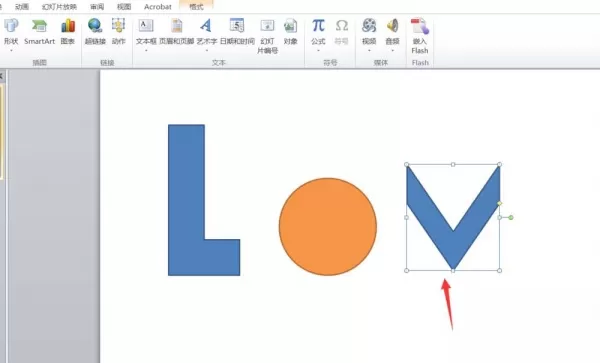Switch to the View (视图) tab
The width and height of the screenshot is (600, 363).
[x=124, y=7]
